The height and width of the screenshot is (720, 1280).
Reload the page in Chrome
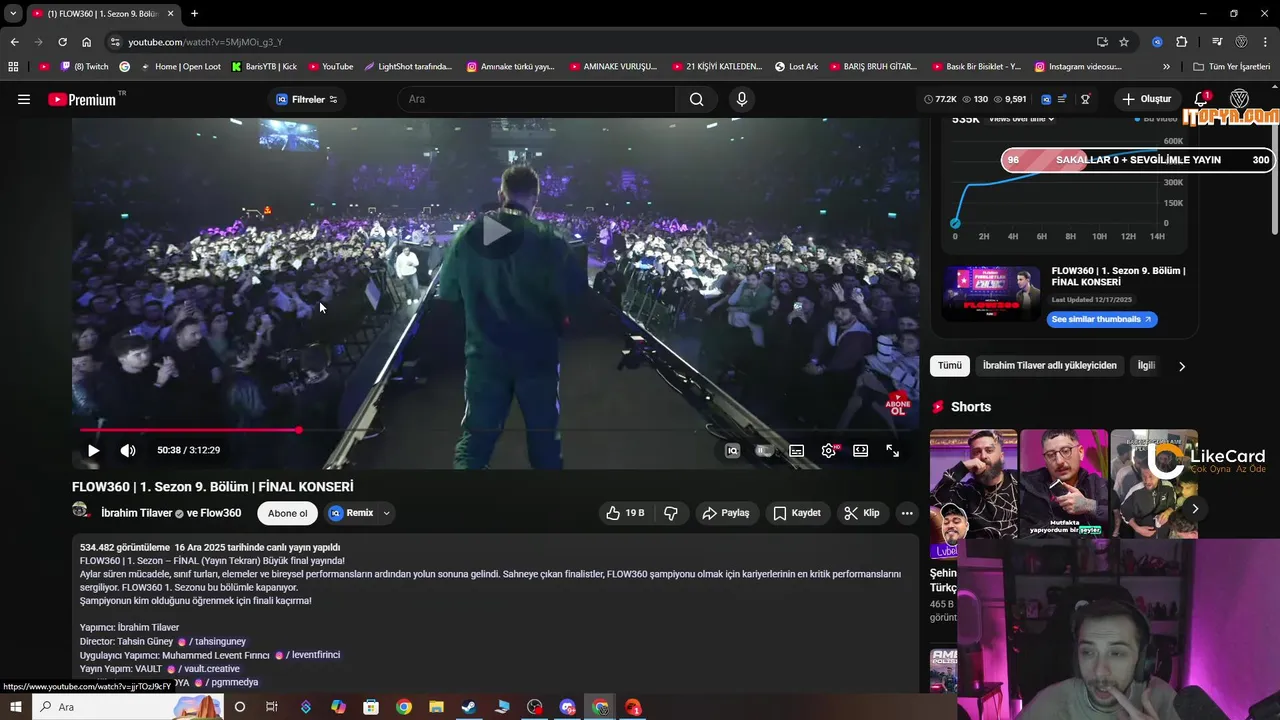point(62,42)
